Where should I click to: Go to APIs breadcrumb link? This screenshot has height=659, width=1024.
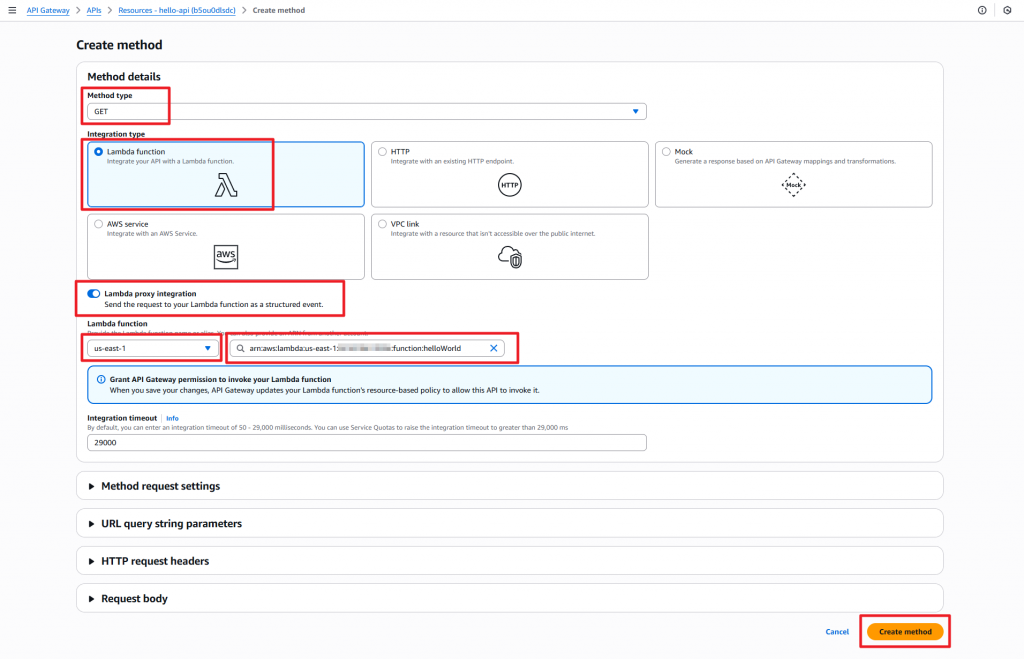[x=94, y=10]
